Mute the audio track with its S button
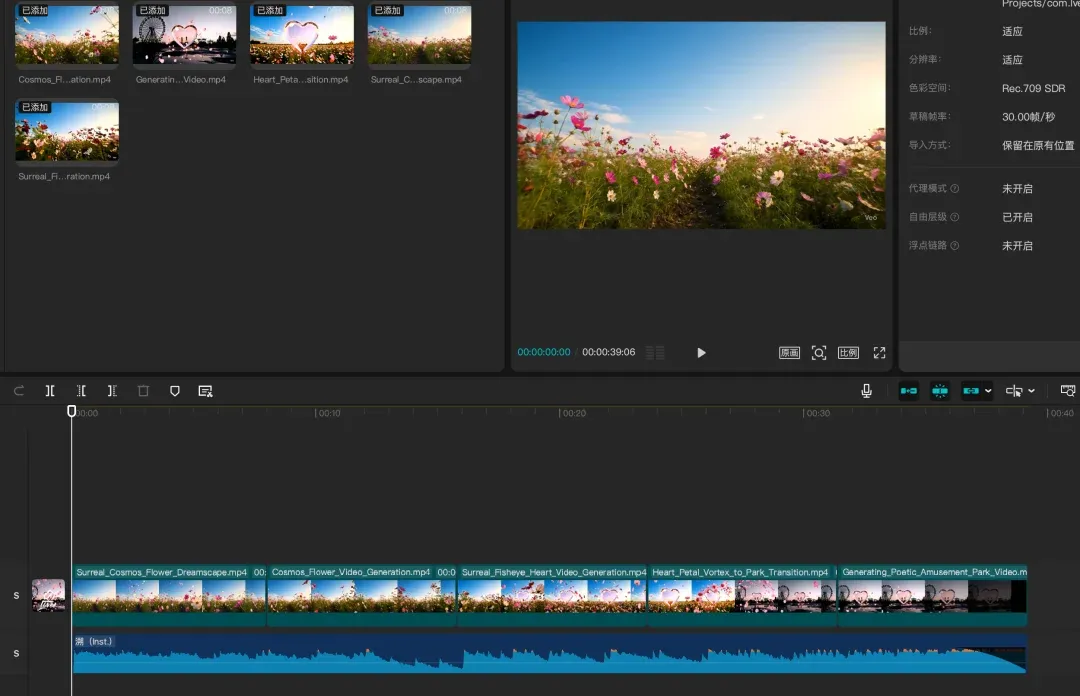The width and height of the screenshot is (1080, 696). click(16, 653)
